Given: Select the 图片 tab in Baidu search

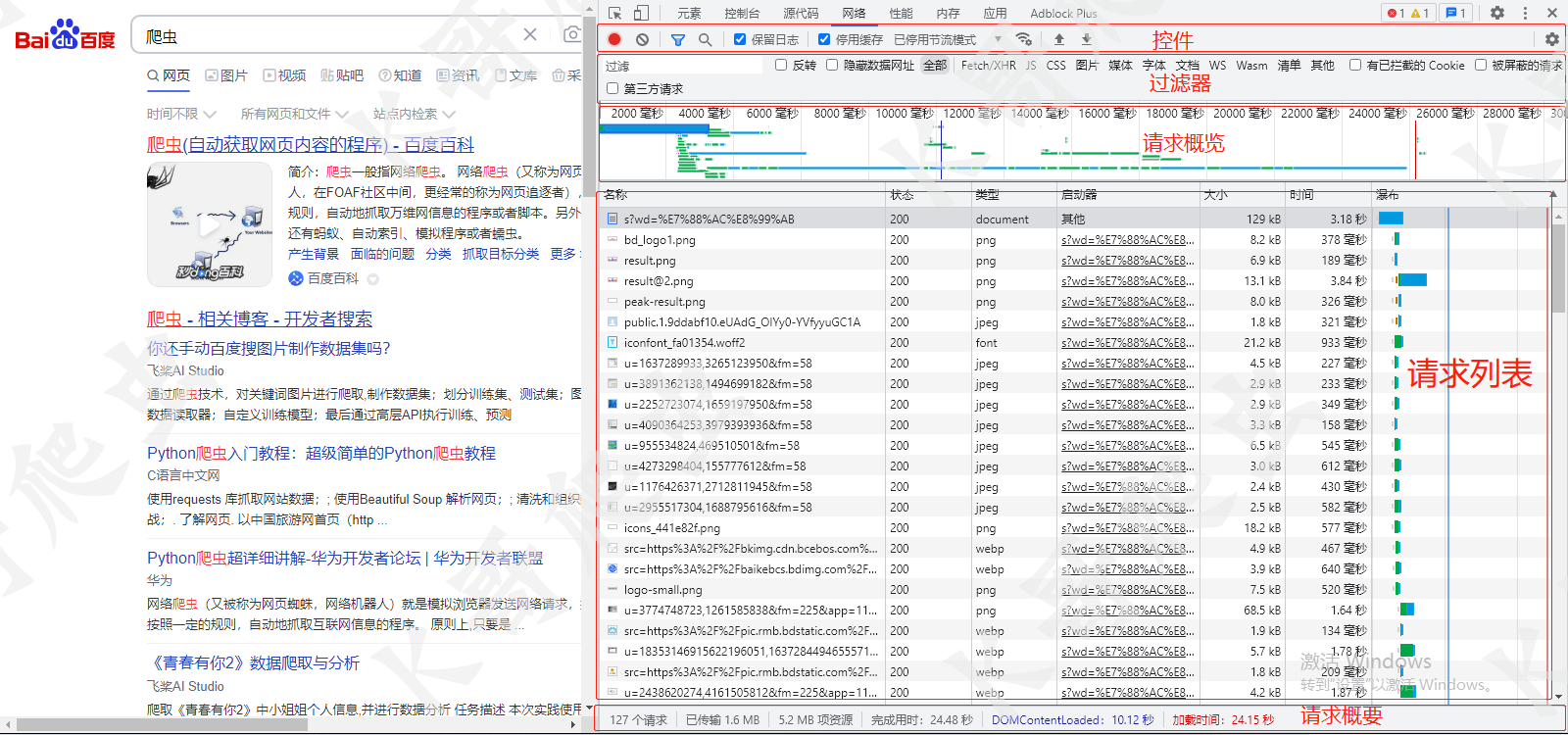Looking at the screenshot, I should (x=226, y=75).
